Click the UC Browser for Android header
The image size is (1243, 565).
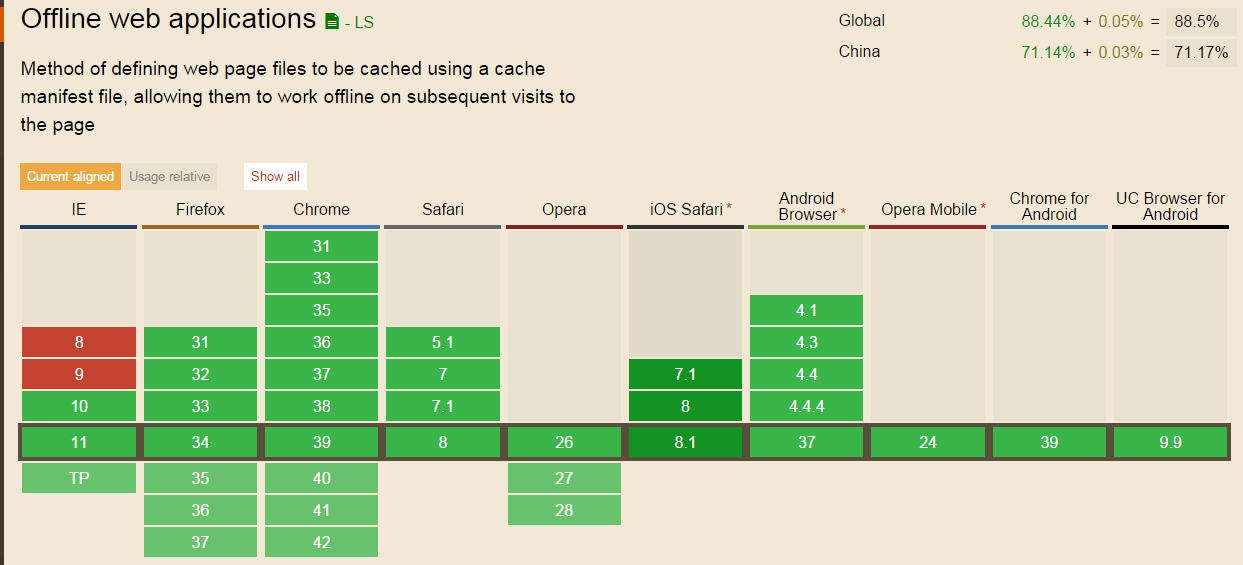(1170, 206)
